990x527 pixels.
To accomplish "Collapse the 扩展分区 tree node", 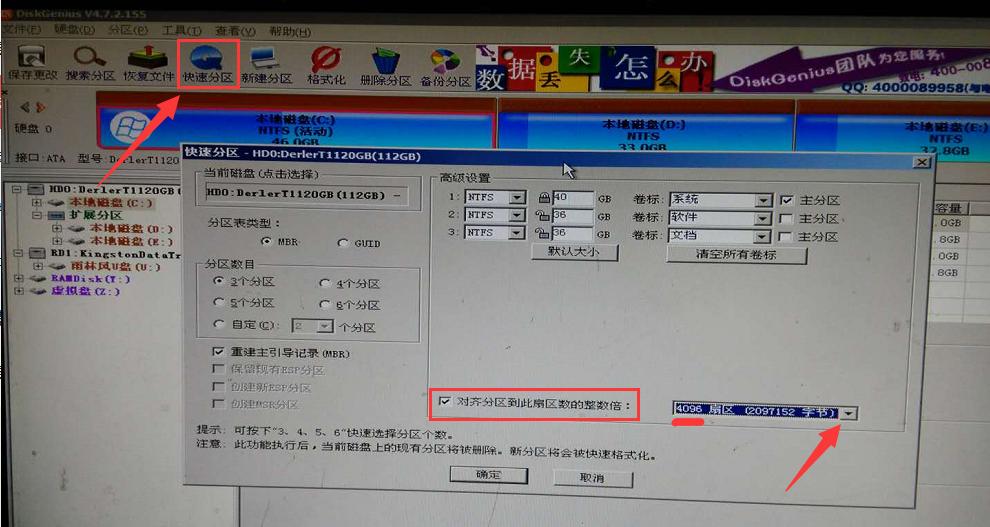I will (37, 215).
